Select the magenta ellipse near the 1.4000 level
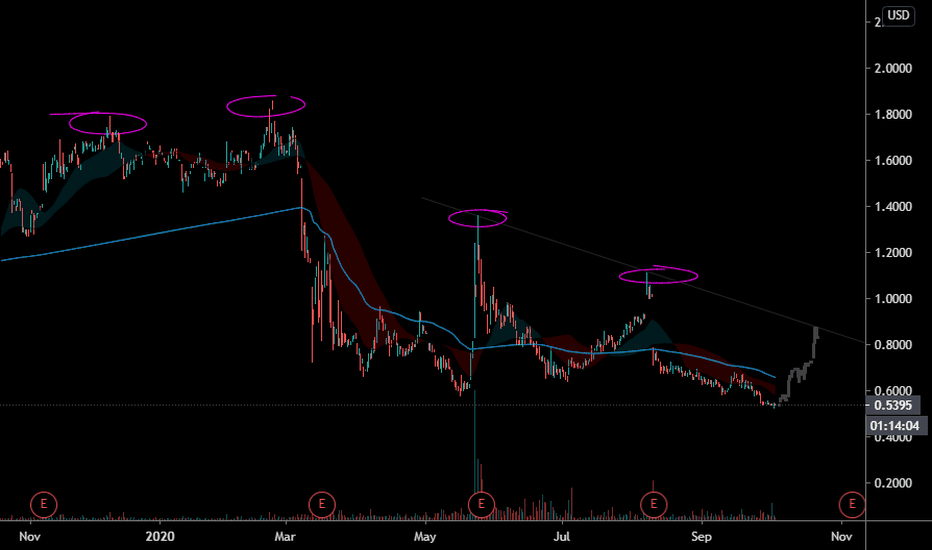932x550 pixels. [477, 218]
